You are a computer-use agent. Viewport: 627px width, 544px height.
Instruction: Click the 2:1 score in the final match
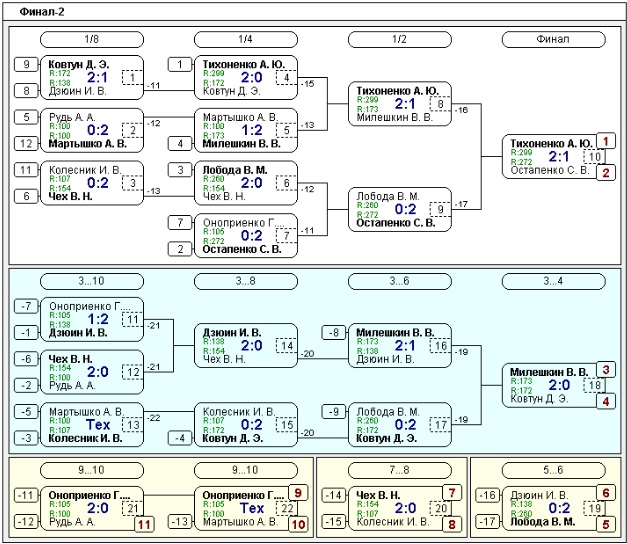559,156
